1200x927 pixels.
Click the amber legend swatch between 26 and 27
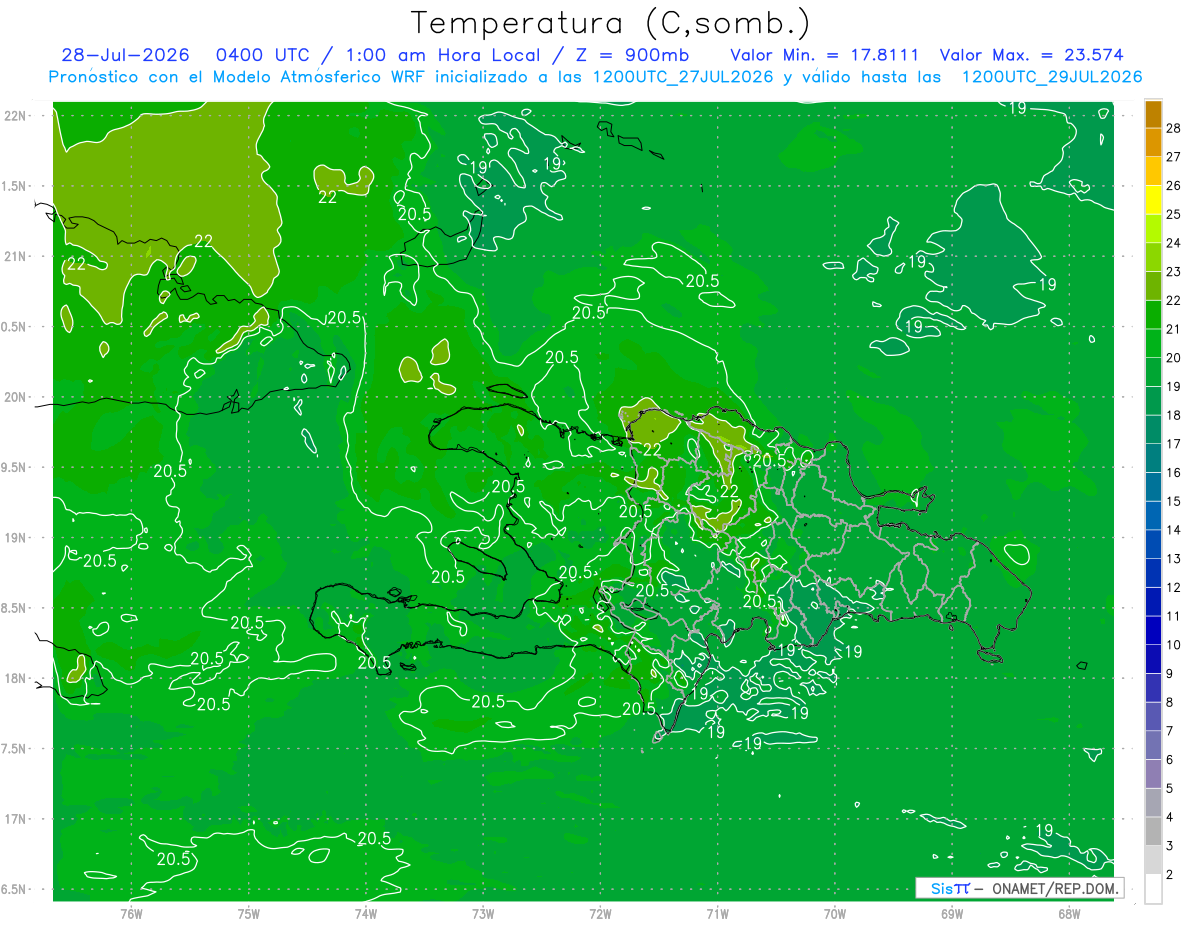[x=1153, y=171]
